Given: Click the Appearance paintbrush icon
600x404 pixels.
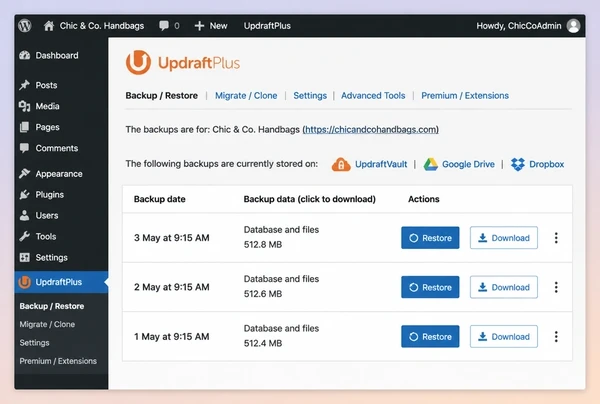Looking at the screenshot, I should [x=25, y=174].
